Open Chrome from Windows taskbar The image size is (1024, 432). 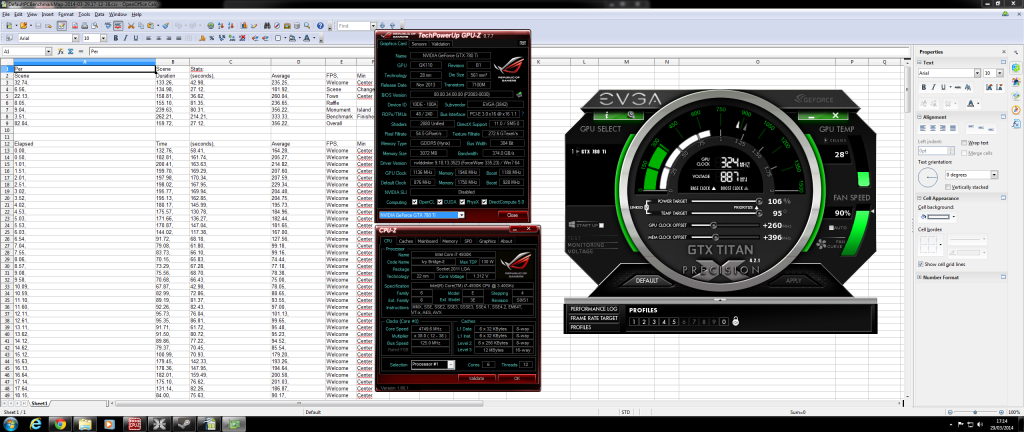click(60, 424)
